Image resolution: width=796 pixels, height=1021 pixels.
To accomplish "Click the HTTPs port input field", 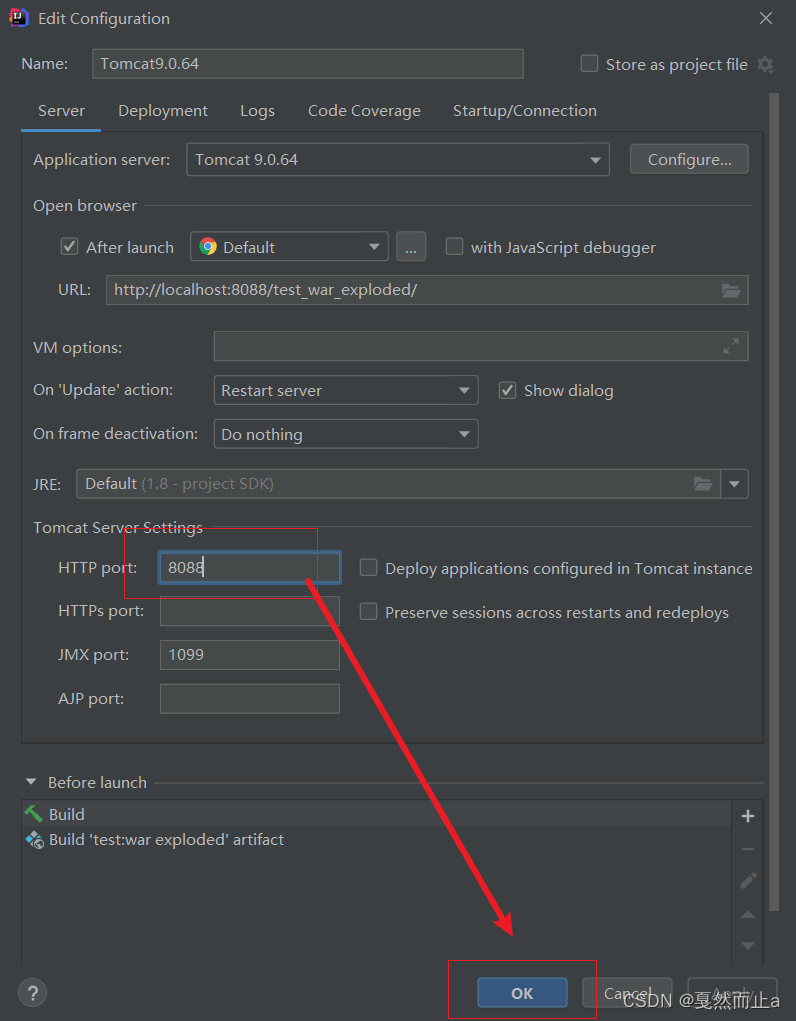I will coord(249,611).
